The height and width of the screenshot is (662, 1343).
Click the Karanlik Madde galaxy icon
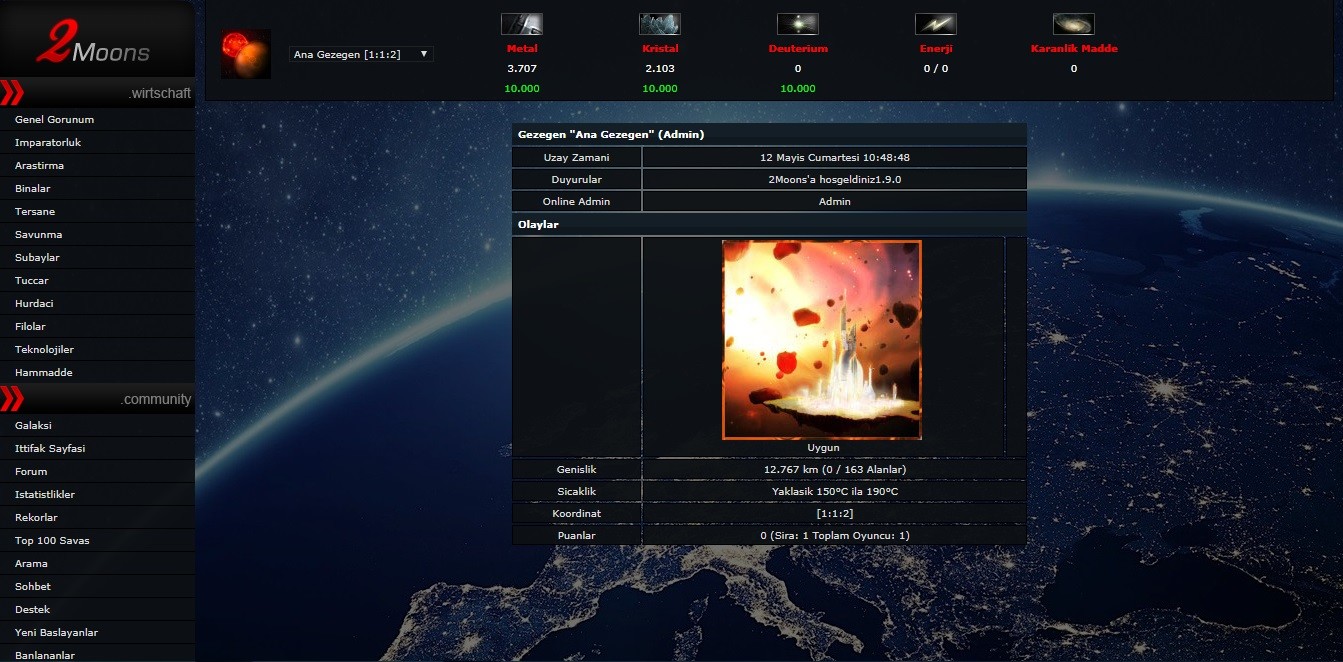[x=1074, y=24]
